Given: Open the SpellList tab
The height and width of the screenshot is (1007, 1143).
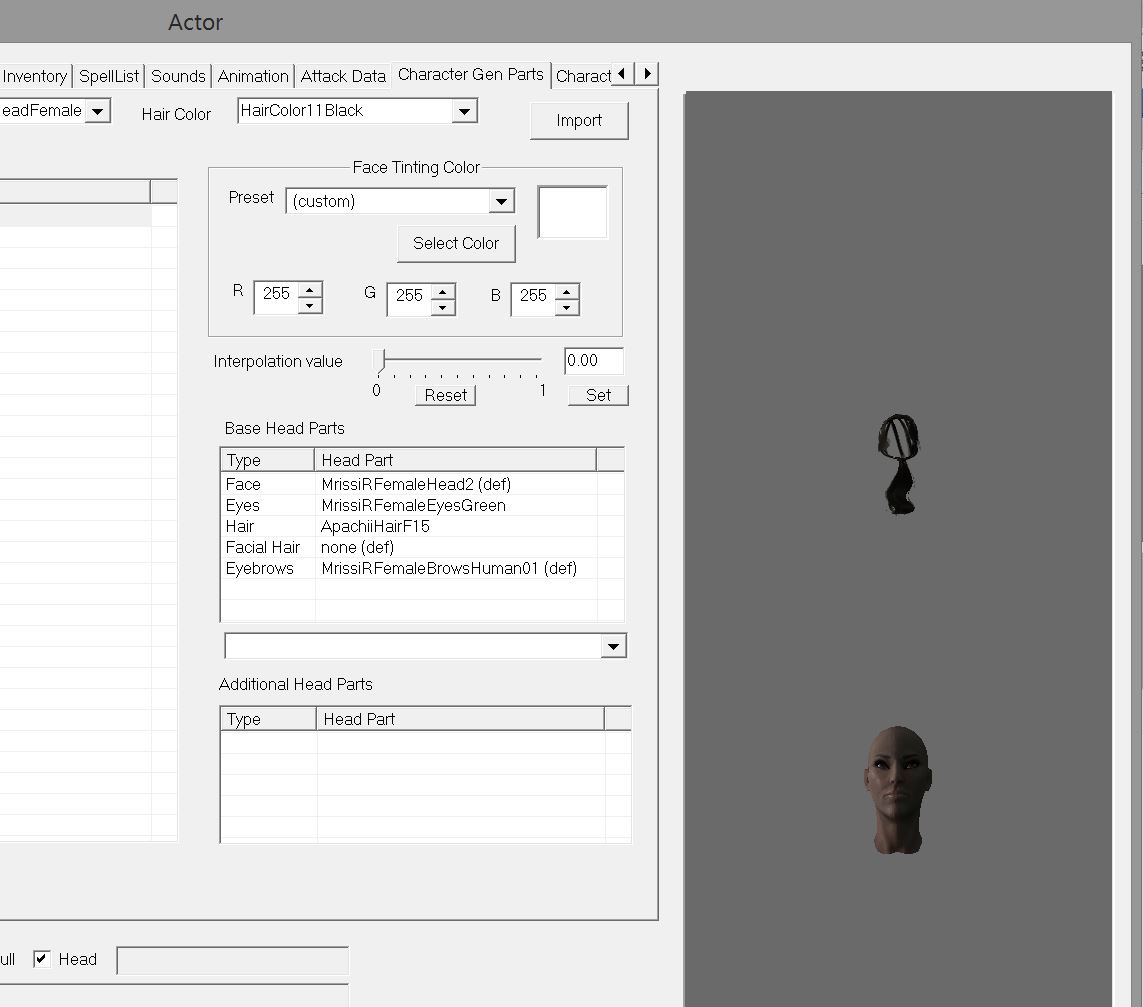Looking at the screenshot, I should point(108,76).
